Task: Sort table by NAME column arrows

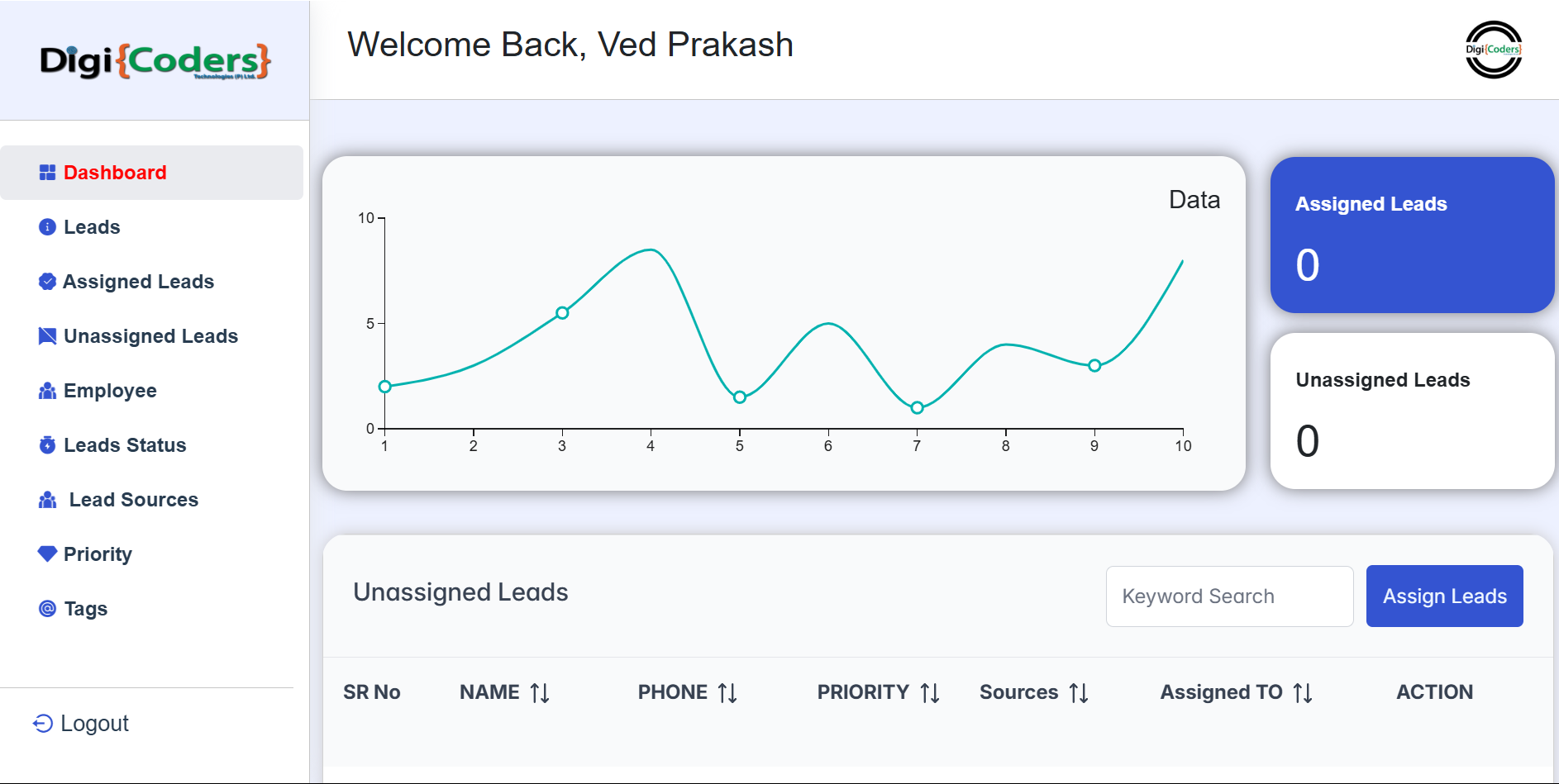Action: (540, 693)
